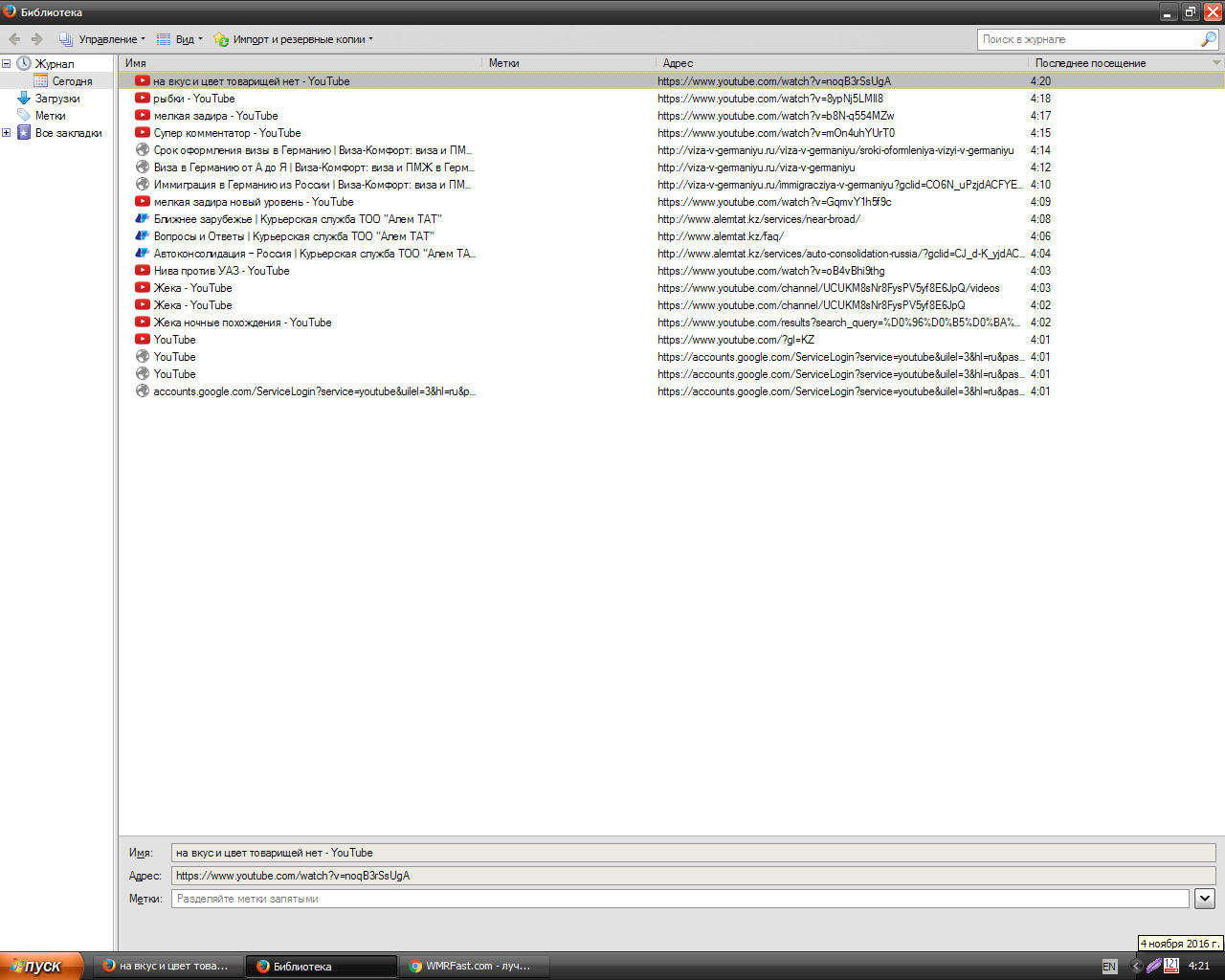
Task: Select 'Жека ночные похождения - YouTube' entry
Action: pos(672,323)
